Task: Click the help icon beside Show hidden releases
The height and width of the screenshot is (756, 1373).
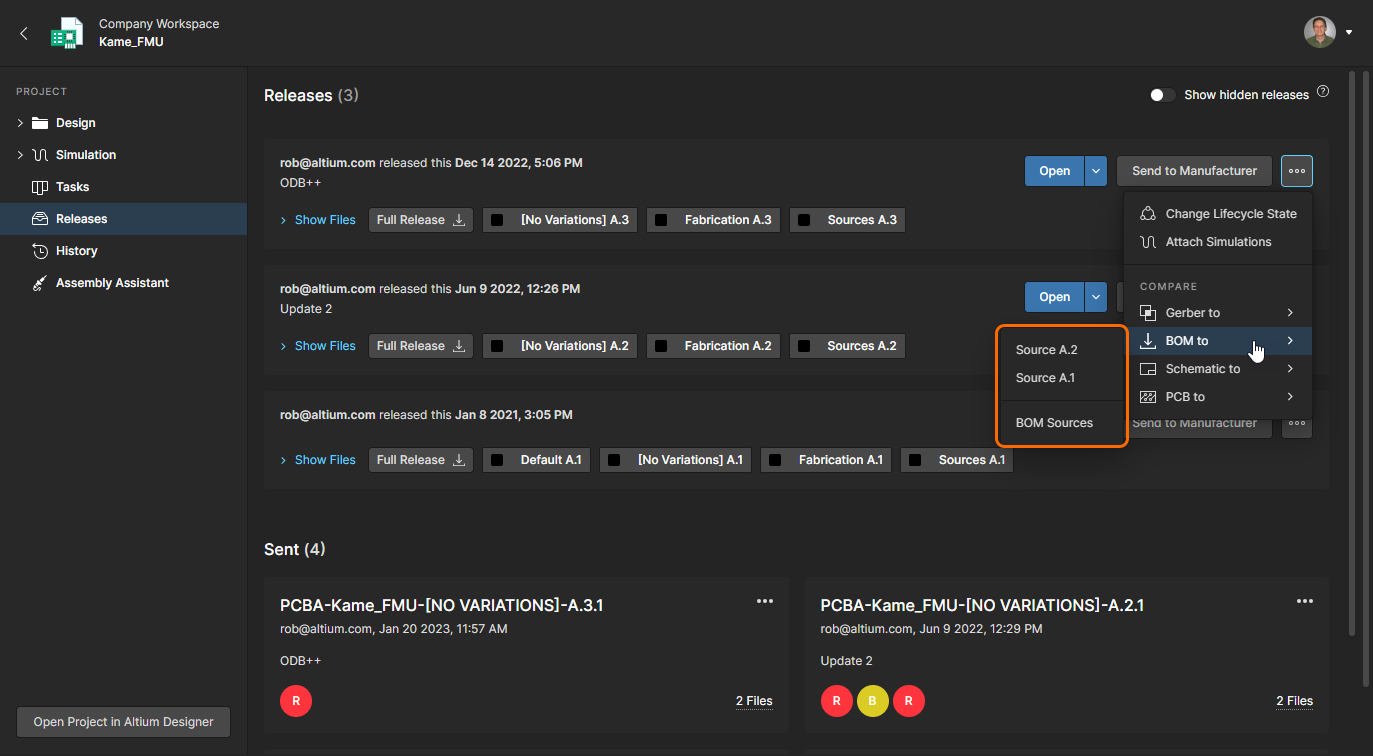Action: (x=1323, y=92)
